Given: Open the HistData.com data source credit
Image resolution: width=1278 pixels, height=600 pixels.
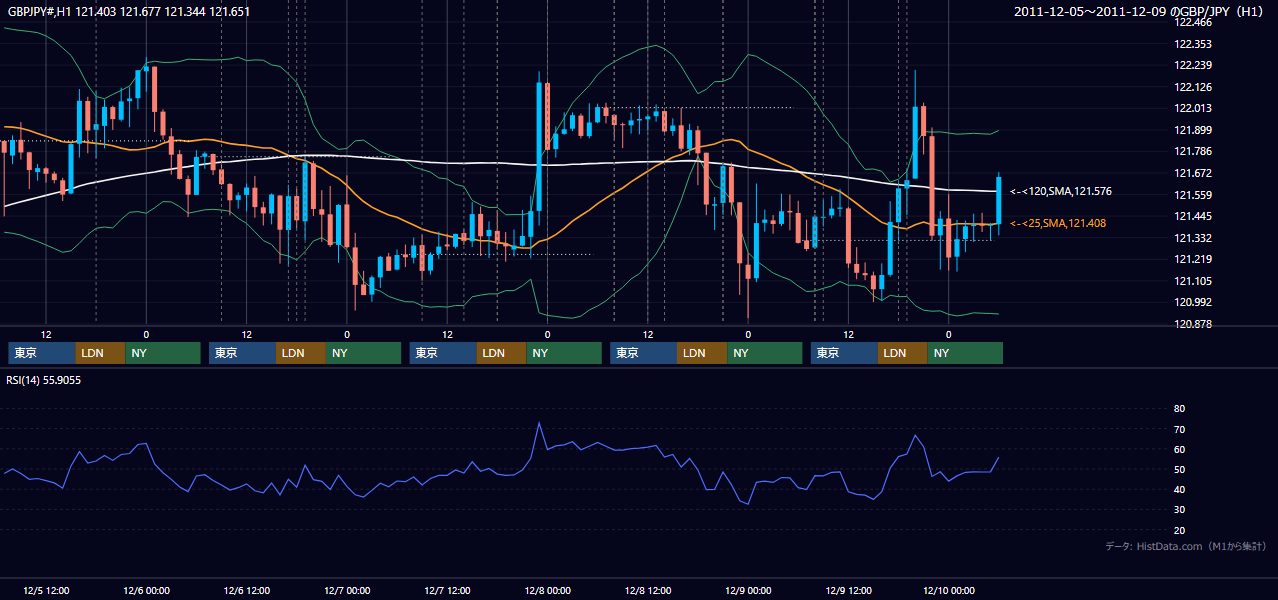Looking at the screenshot, I should pos(1185,546).
